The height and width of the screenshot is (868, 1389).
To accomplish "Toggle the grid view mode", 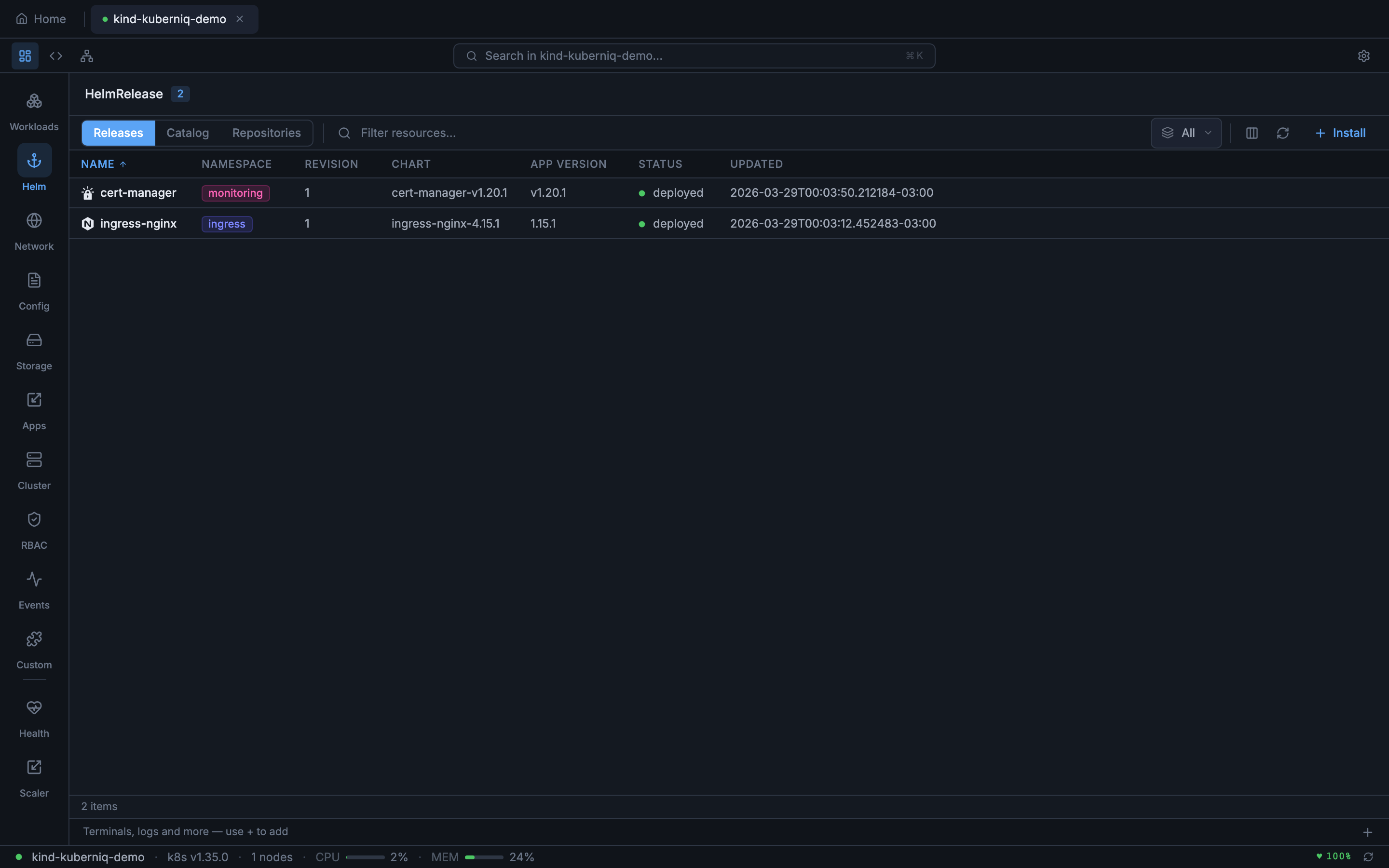I will tap(24, 55).
